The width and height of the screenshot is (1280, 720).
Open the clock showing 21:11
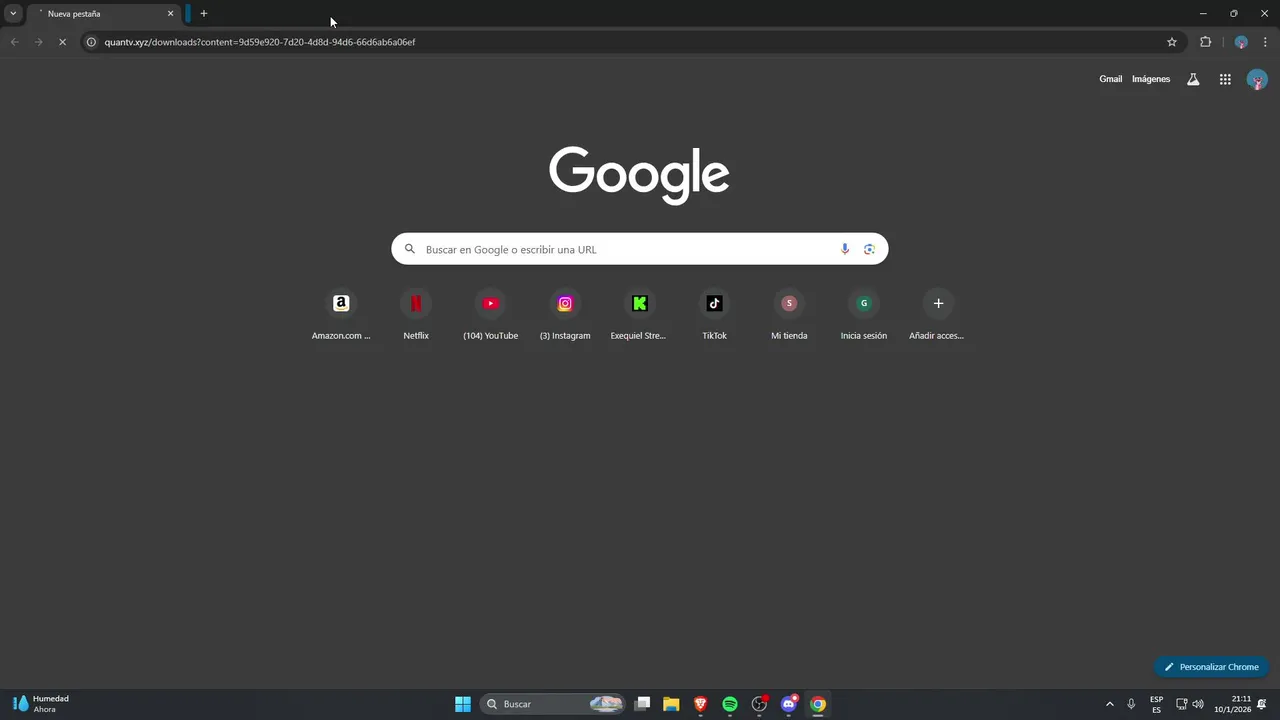(x=1233, y=704)
